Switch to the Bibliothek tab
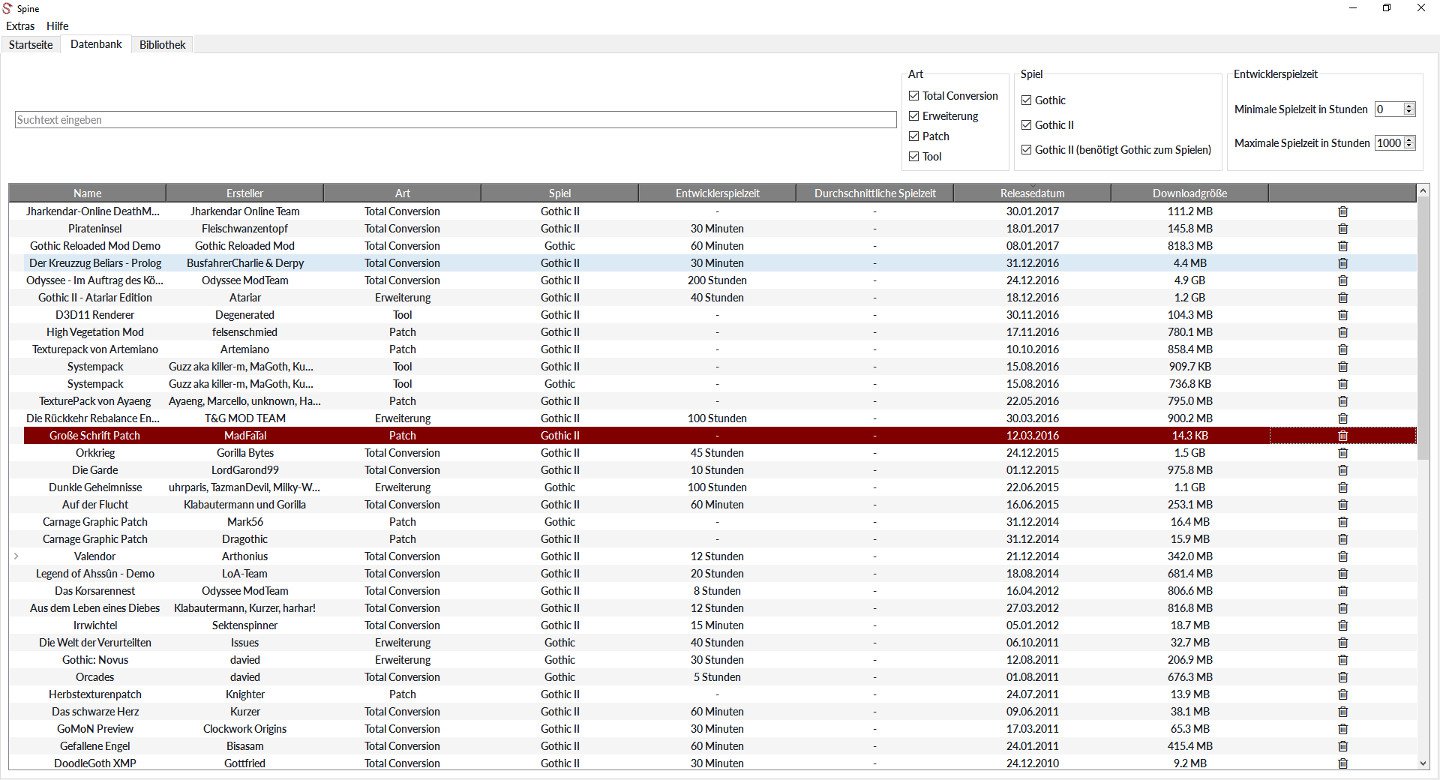 pos(162,45)
